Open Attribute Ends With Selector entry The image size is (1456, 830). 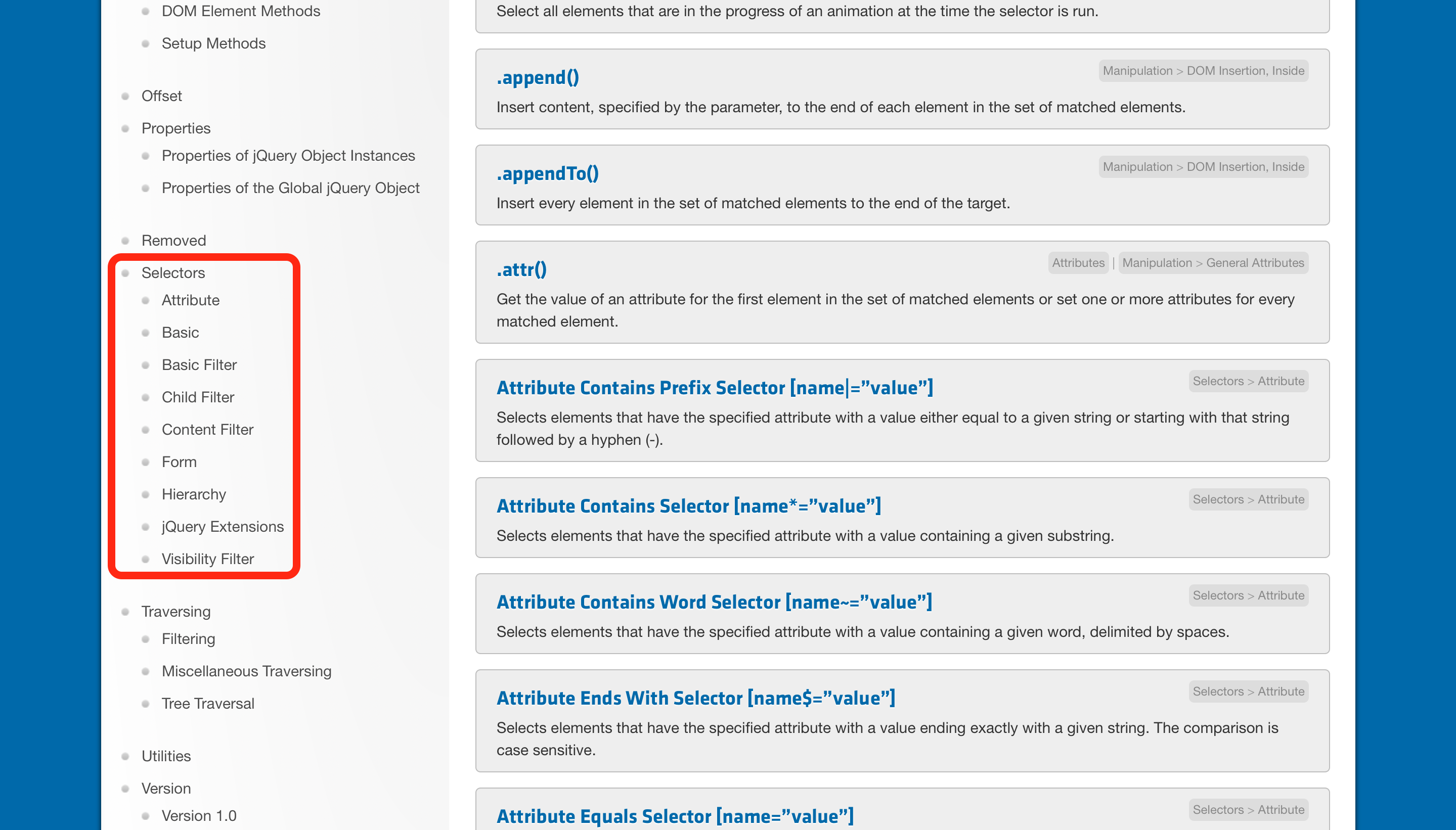click(x=695, y=698)
